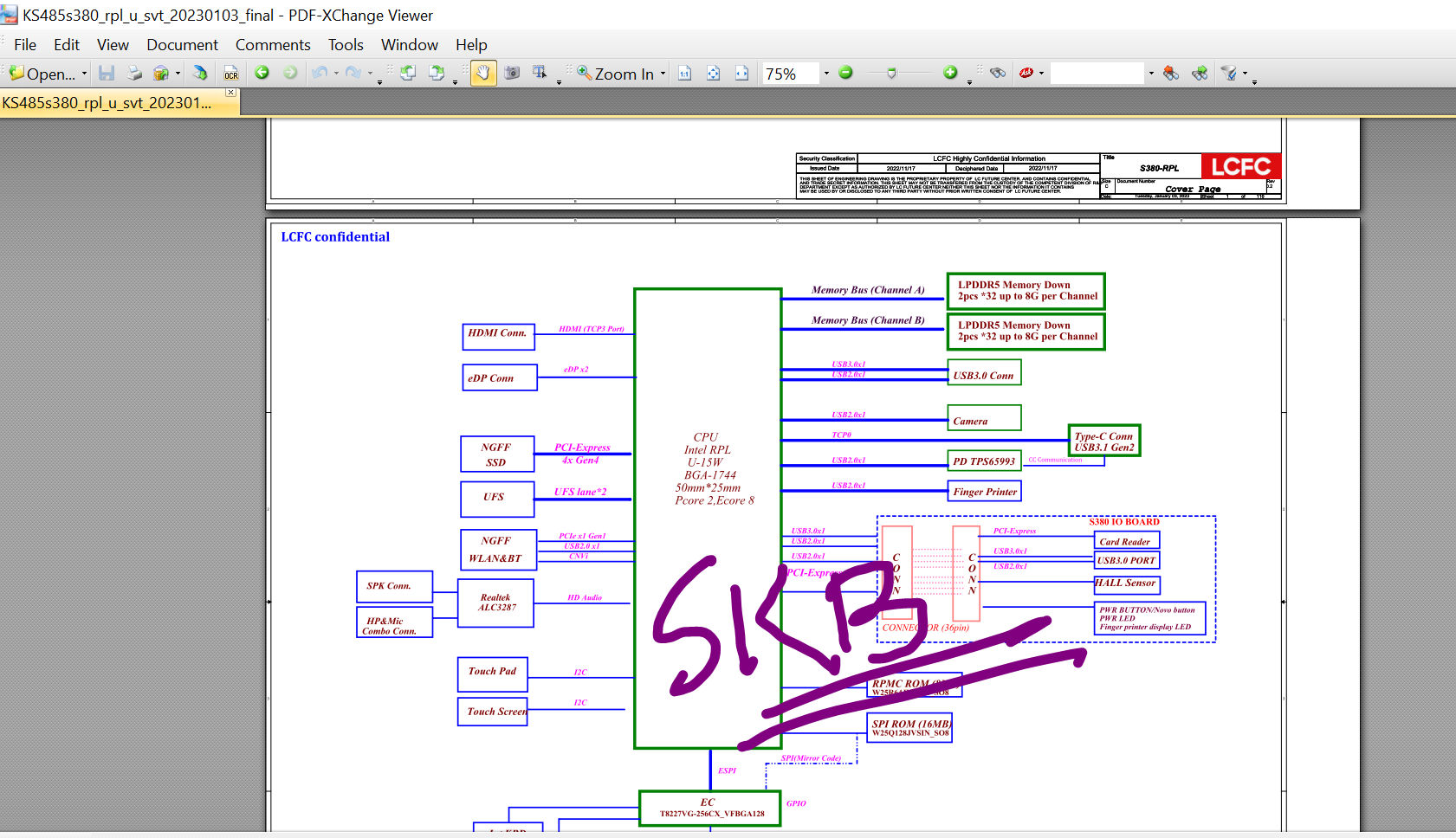Click the zoom slider thumb

891,74
